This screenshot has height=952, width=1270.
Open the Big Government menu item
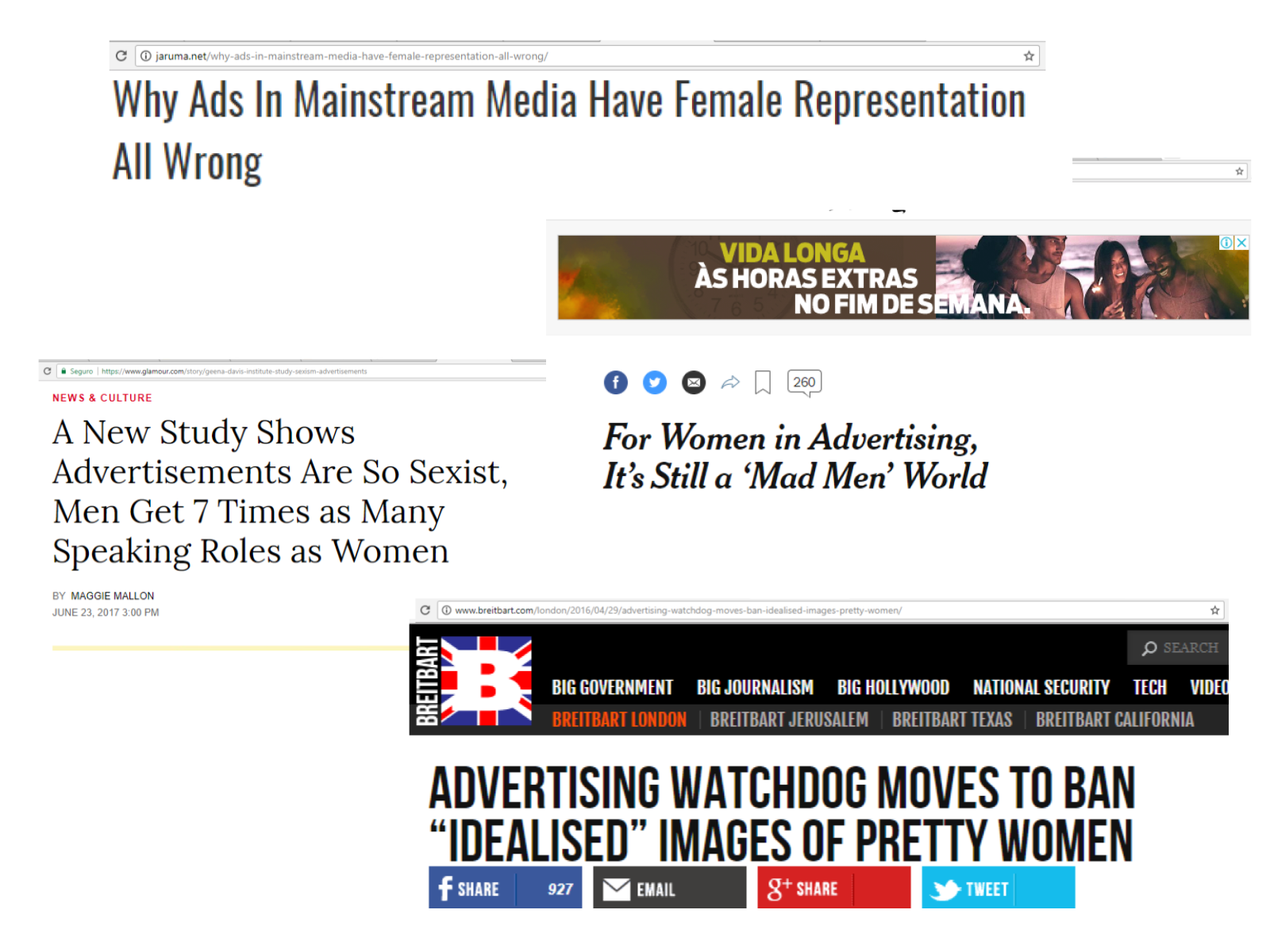pyautogui.click(x=612, y=688)
